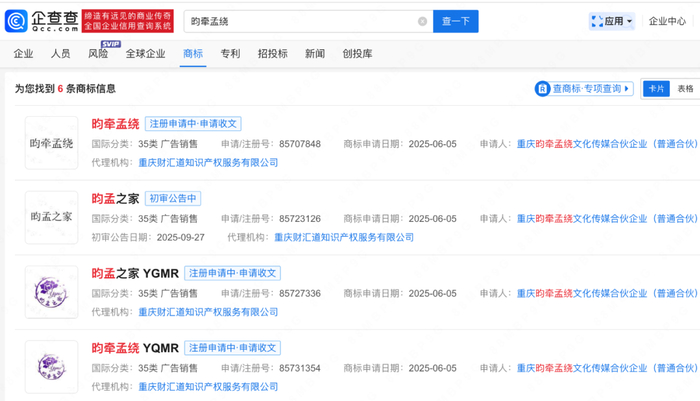Open trademark title 昀牵孟绕 with 注册申请中 status
This screenshot has height=401, width=700.
(x=115, y=124)
